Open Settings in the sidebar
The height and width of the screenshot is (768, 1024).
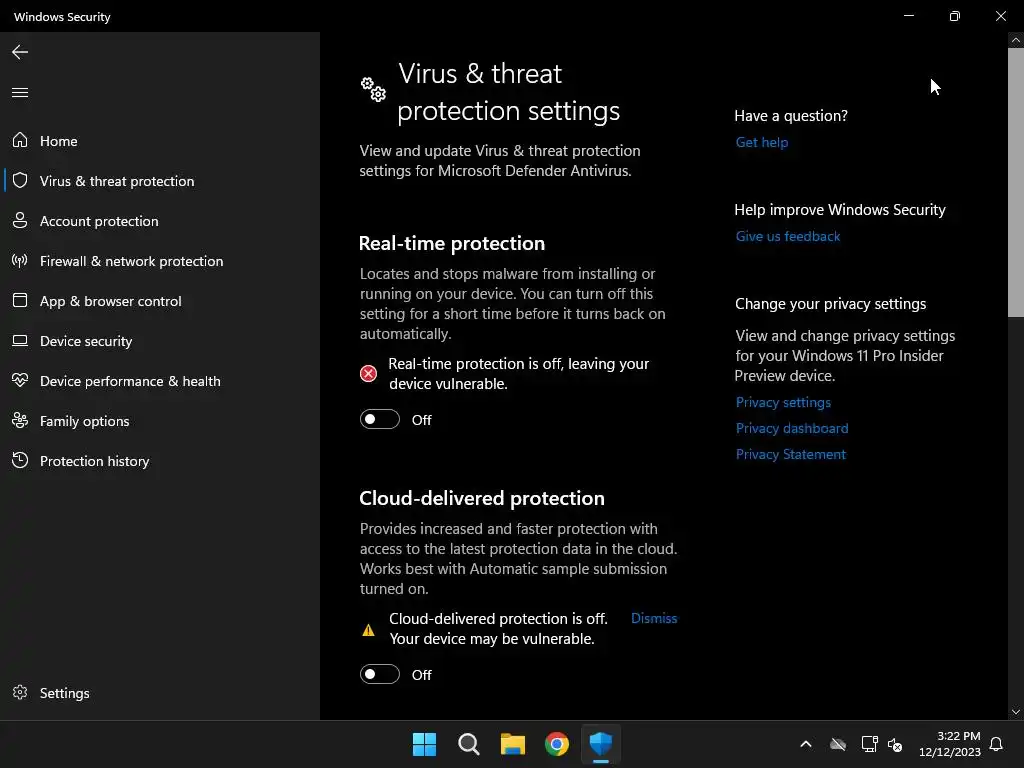(160, 692)
